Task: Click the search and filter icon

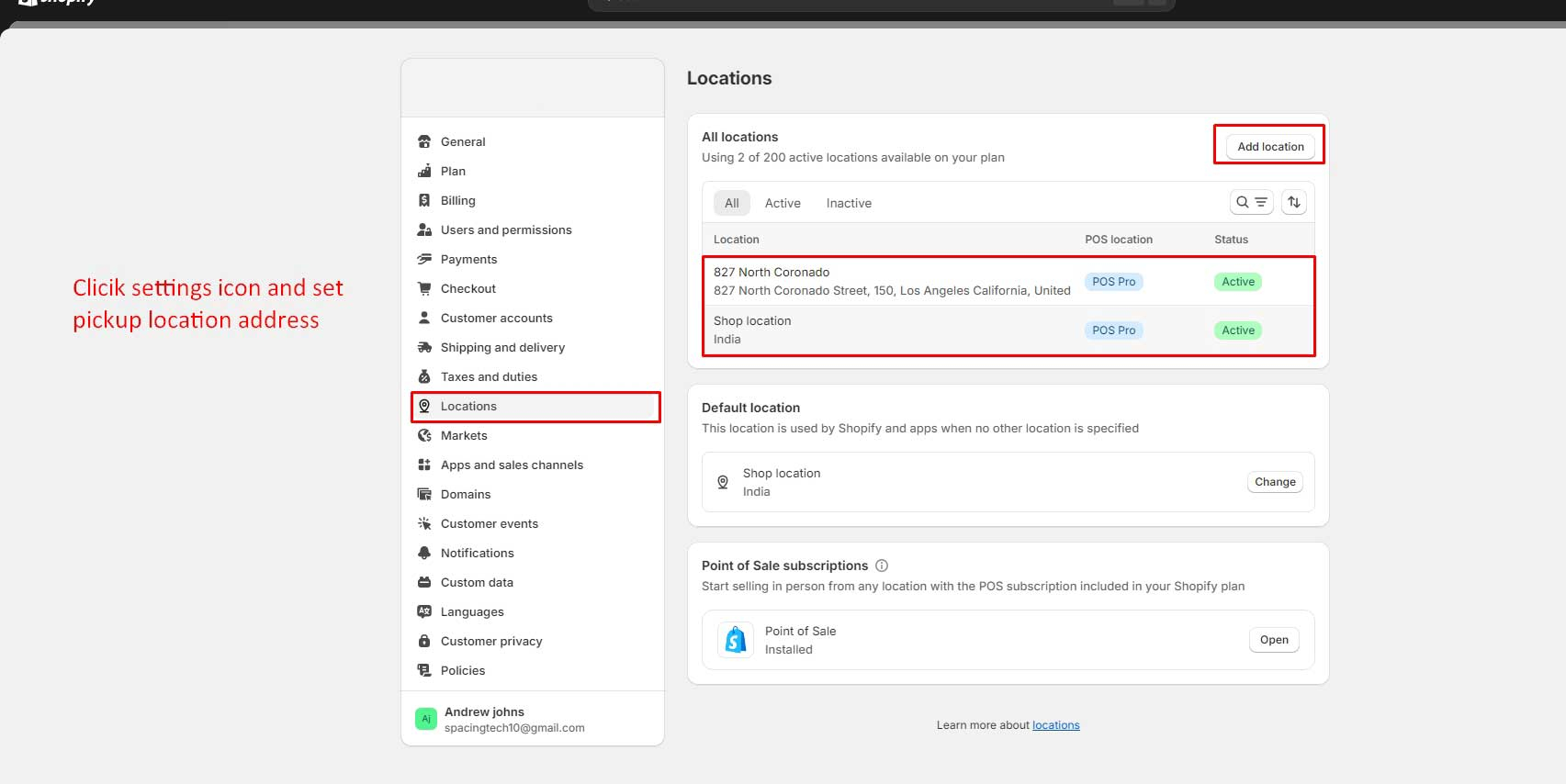Action: (x=1251, y=202)
